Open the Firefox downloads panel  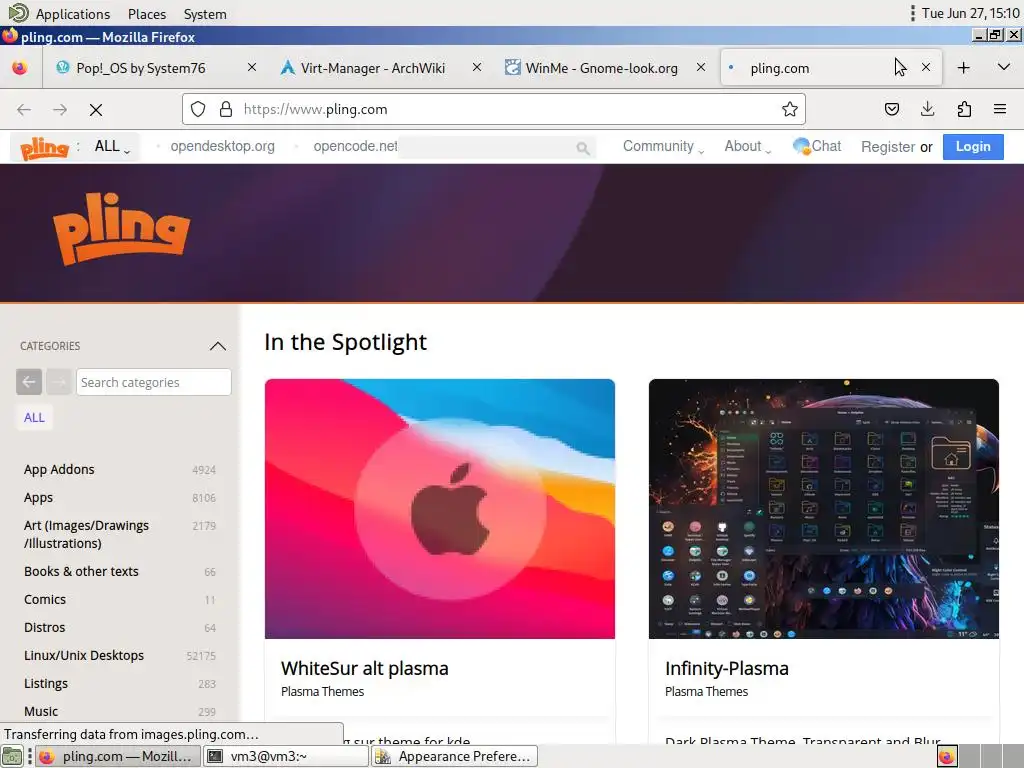pyautogui.click(x=927, y=109)
